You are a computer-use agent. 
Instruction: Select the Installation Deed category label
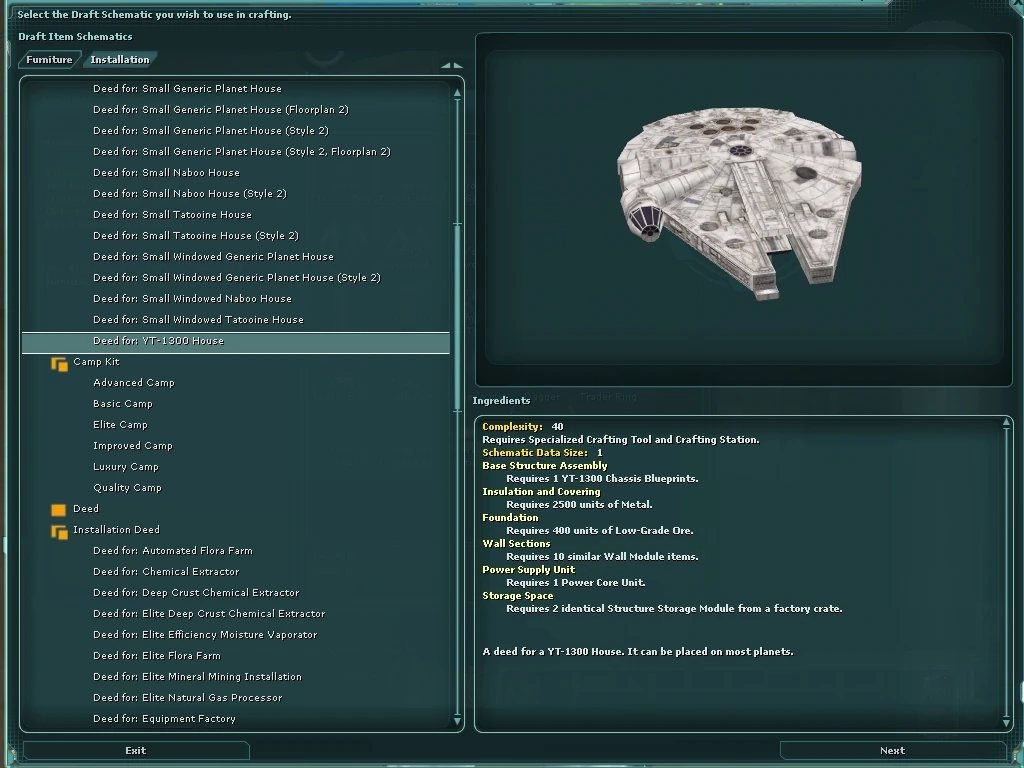tap(116, 530)
